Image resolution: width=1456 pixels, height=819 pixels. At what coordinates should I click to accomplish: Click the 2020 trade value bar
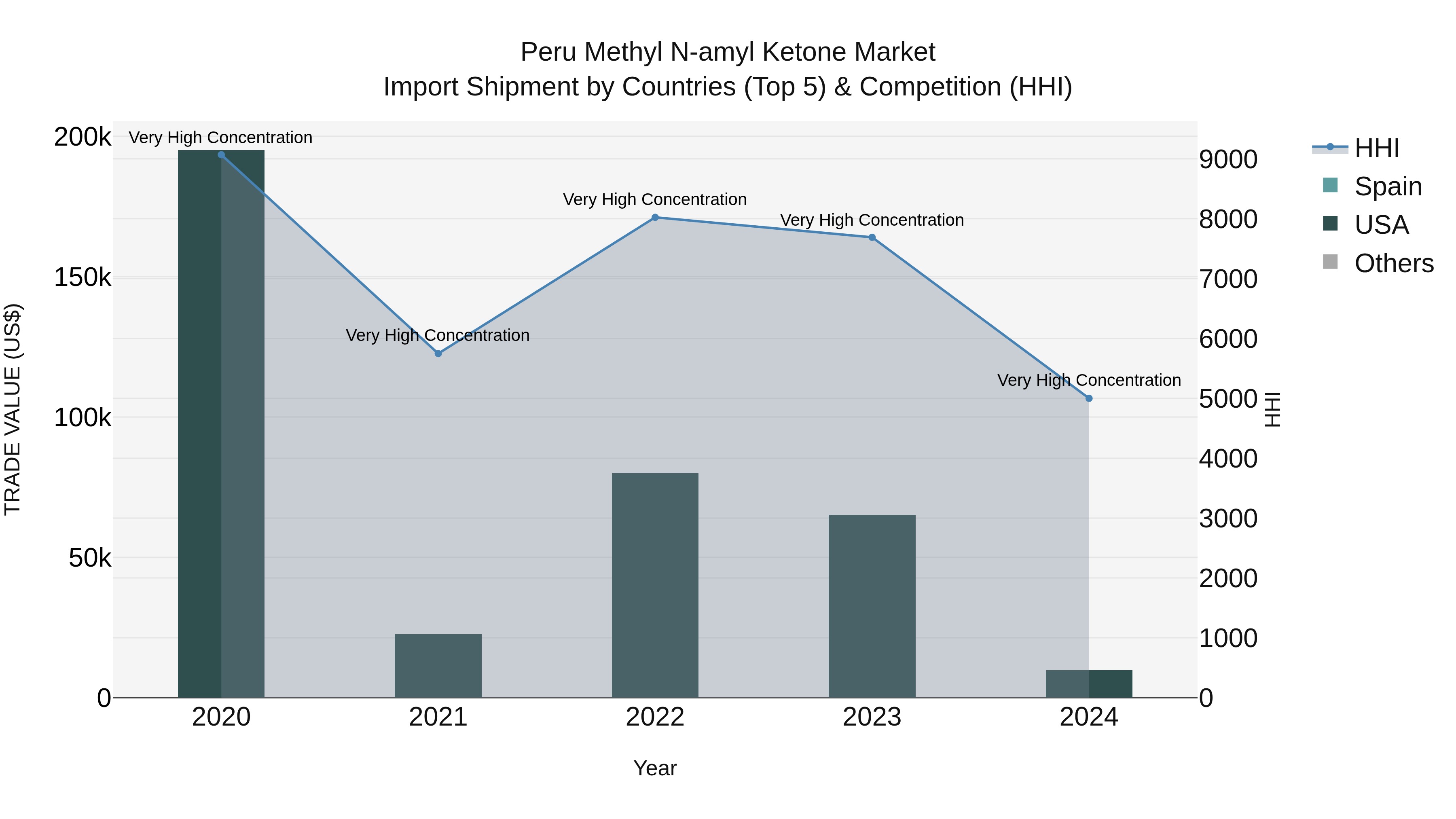[x=221, y=424]
